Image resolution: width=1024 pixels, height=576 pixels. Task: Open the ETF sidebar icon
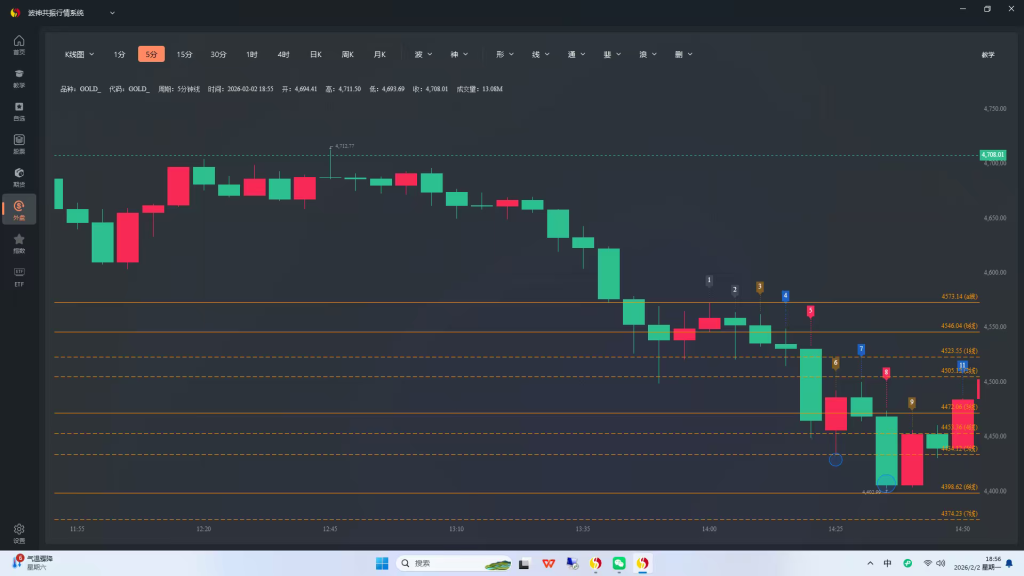pyautogui.click(x=19, y=275)
